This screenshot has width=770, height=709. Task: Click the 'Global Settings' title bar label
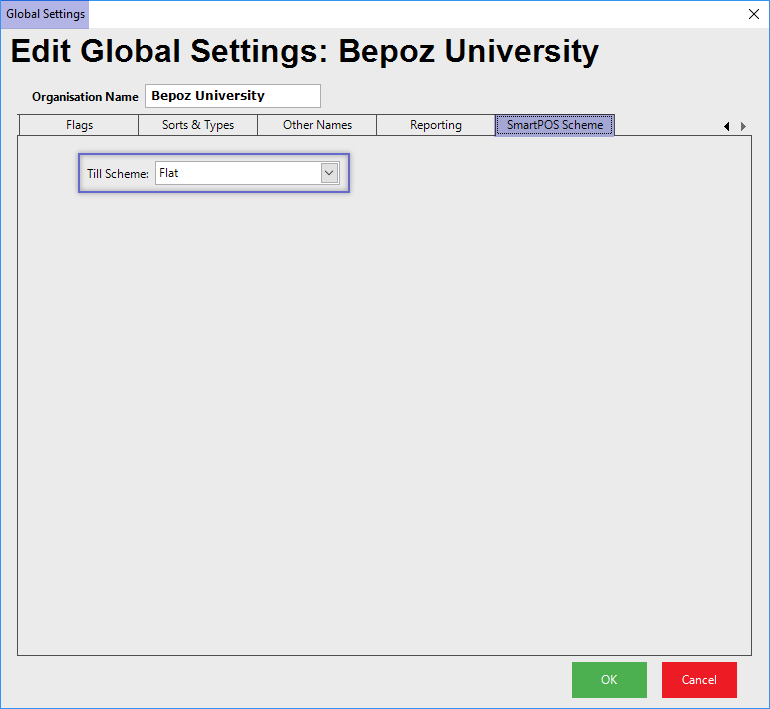[x=45, y=14]
